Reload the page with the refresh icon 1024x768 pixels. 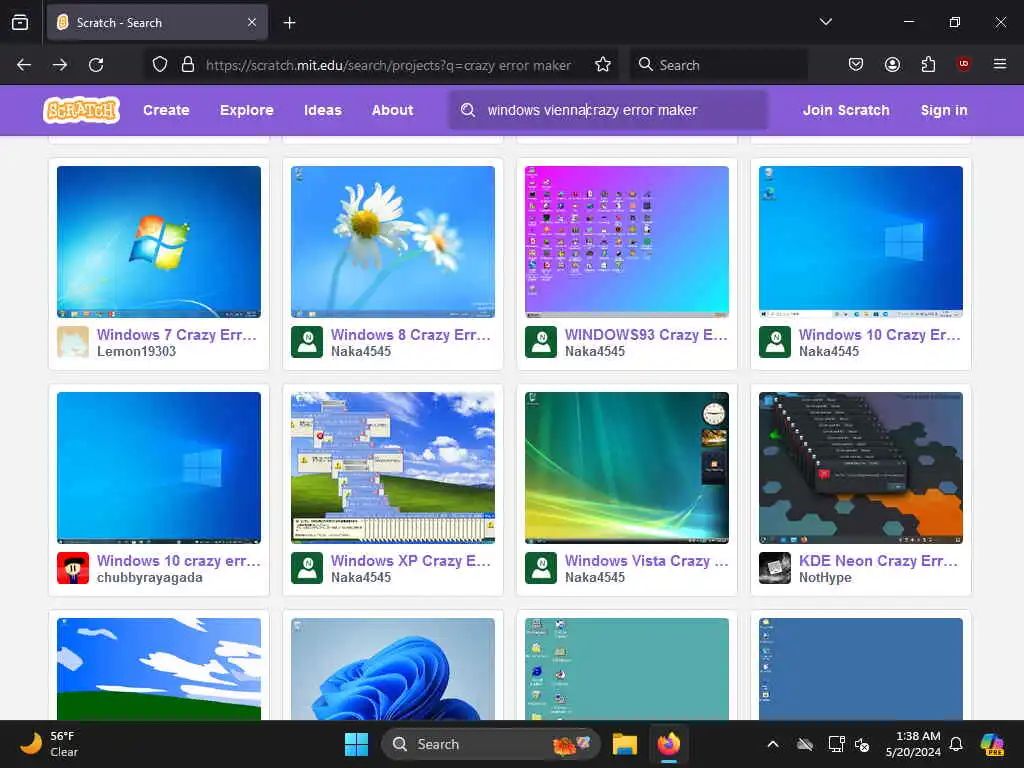pos(96,65)
